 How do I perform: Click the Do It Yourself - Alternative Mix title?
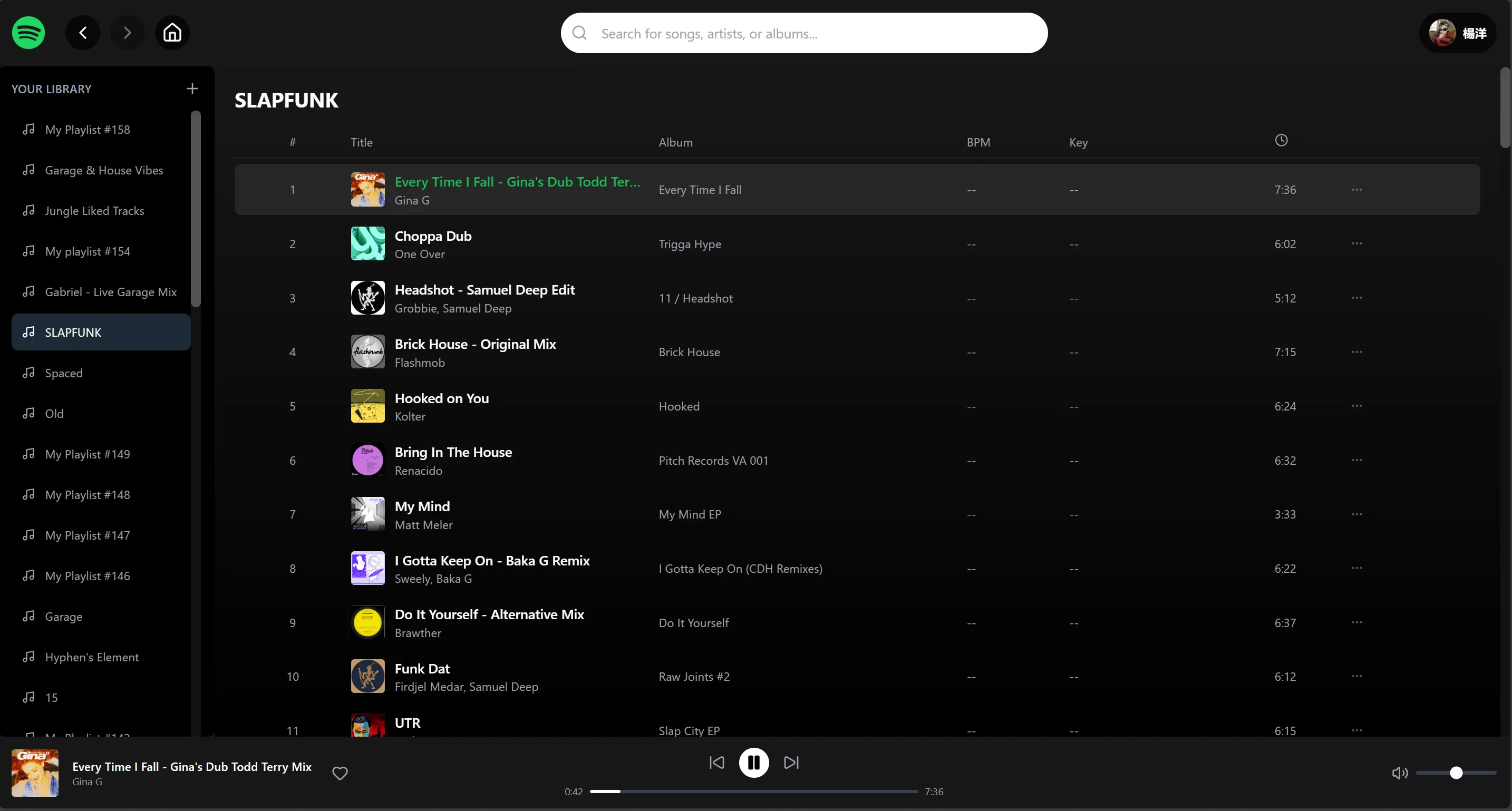(x=489, y=614)
